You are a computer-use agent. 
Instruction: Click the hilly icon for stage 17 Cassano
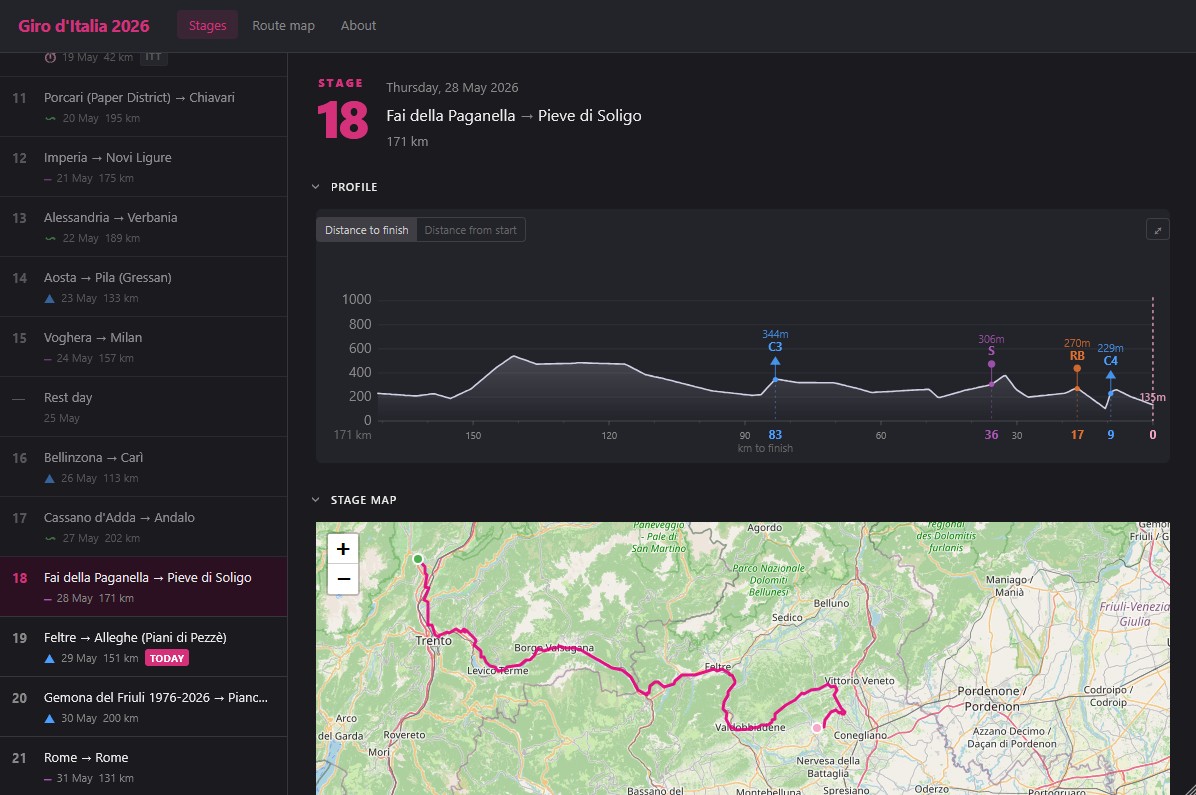tap(50, 538)
